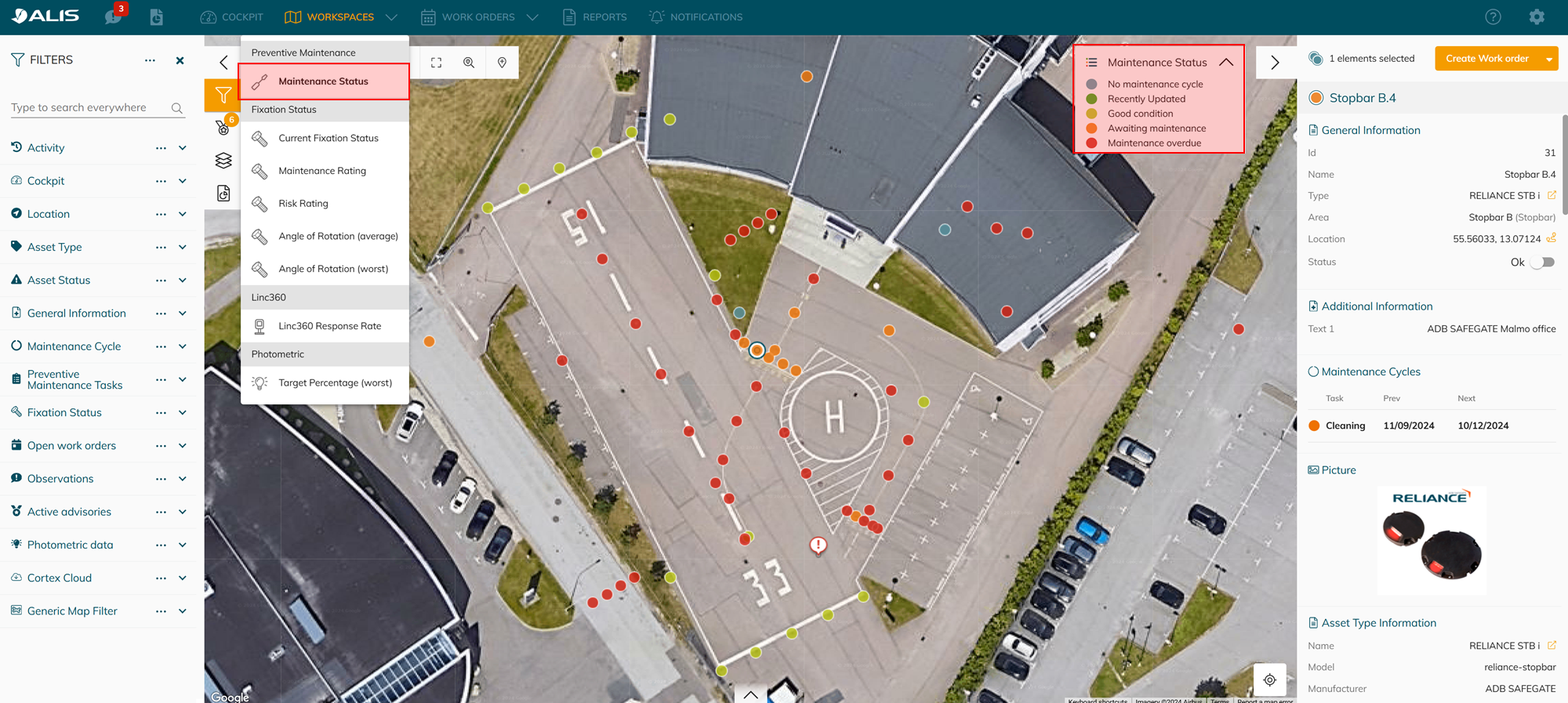This screenshot has height=703, width=1568.
Task: Click the Create Work order button
Action: point(1486,59)
